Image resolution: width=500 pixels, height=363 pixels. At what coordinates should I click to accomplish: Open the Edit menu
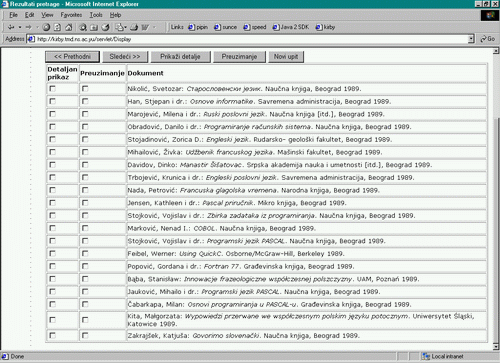coord(29,15)
